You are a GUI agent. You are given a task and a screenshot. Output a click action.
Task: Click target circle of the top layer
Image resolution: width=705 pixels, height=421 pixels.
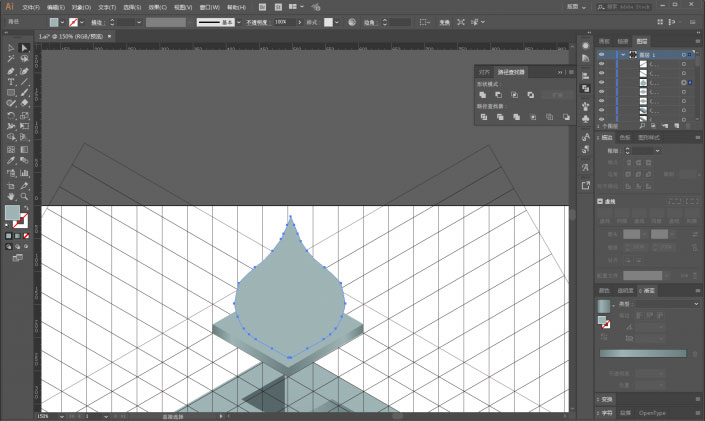683,55
